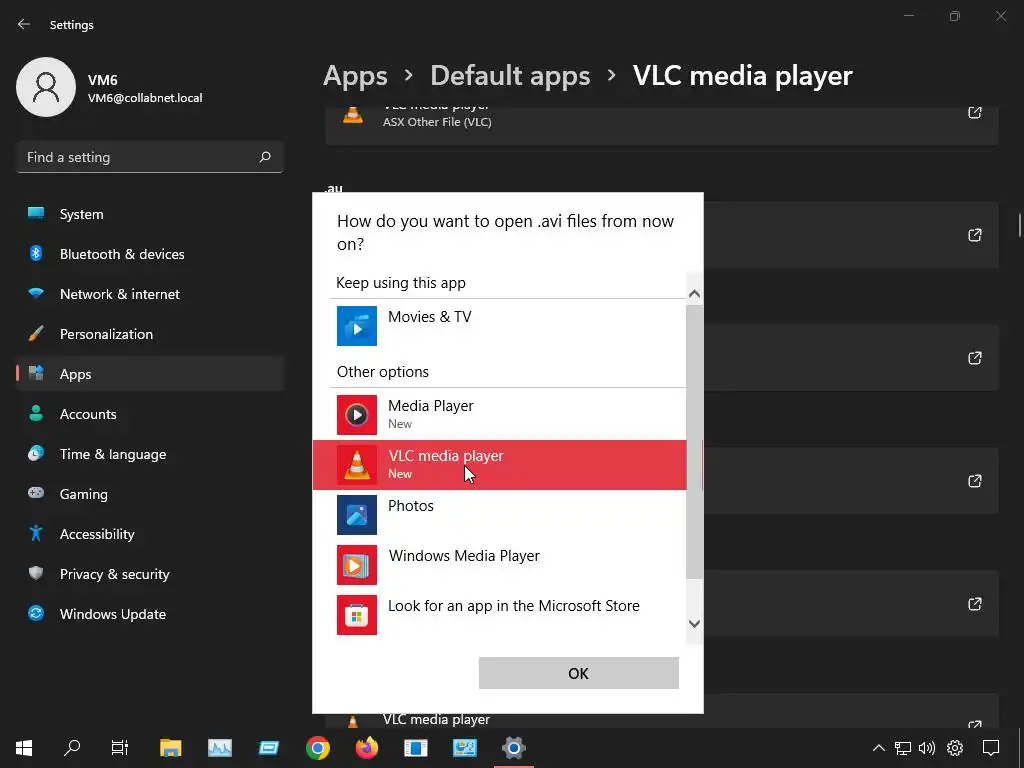
Task: Open Google Chrome from taskbar
Action: (x=318, y=748)
